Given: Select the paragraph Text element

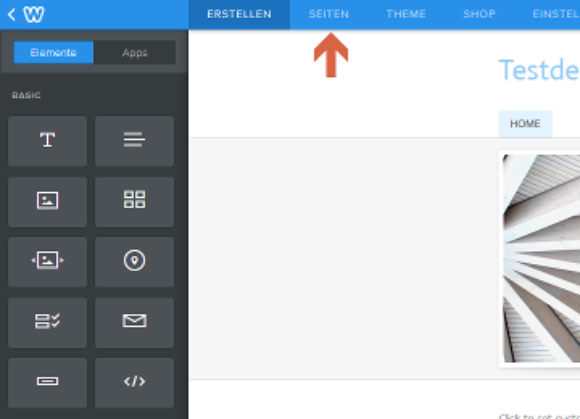Looking at the screenshot, I should (x=134, y=141).
